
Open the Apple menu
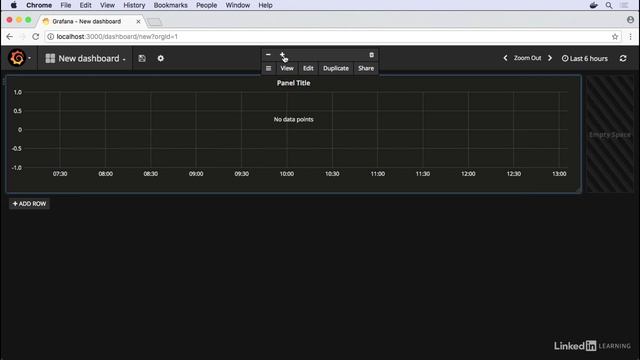13,5
